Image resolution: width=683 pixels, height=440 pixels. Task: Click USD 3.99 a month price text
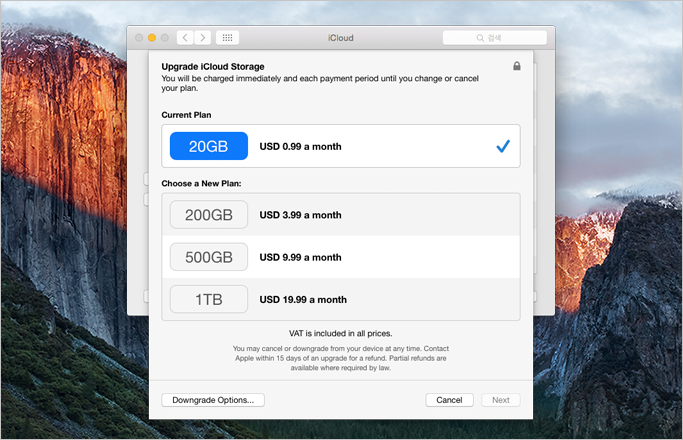pyautogui.click(x=301, y=215)
